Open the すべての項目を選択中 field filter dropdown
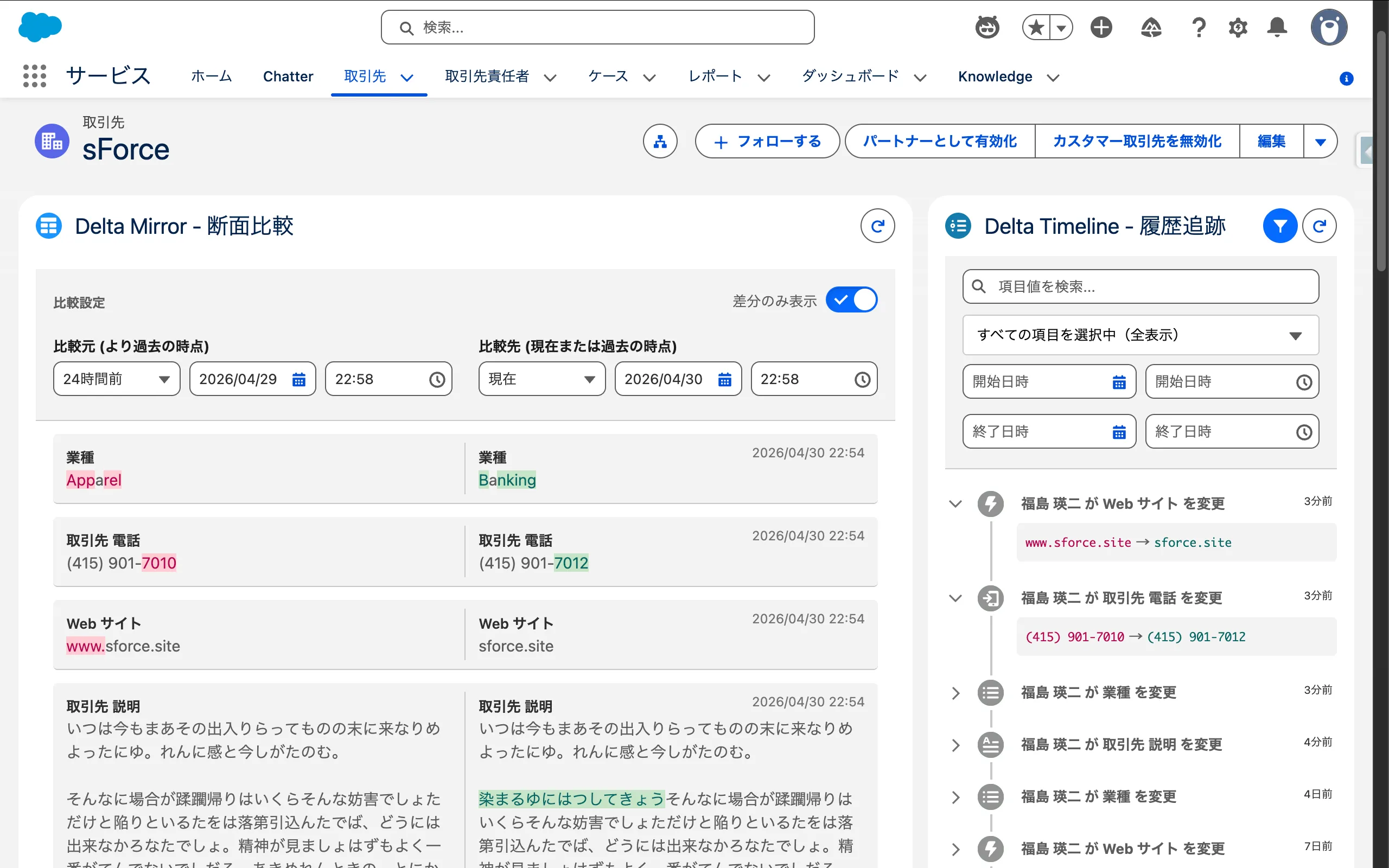Viewport: 1389px width, 868px height. 1140,335
